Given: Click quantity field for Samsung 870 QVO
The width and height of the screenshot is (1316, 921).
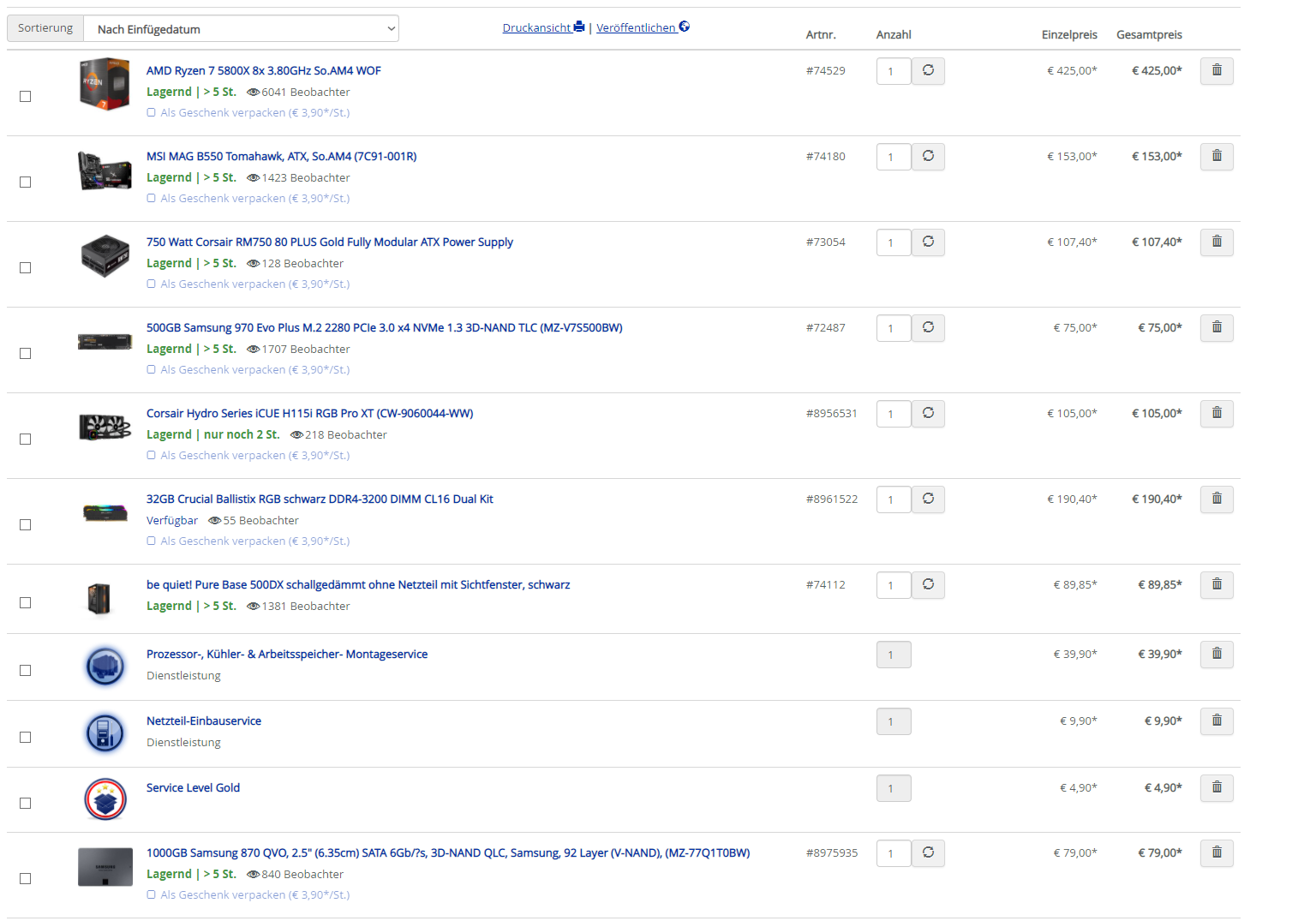Looking at the screenshot, I should click(x=894, y=853).
